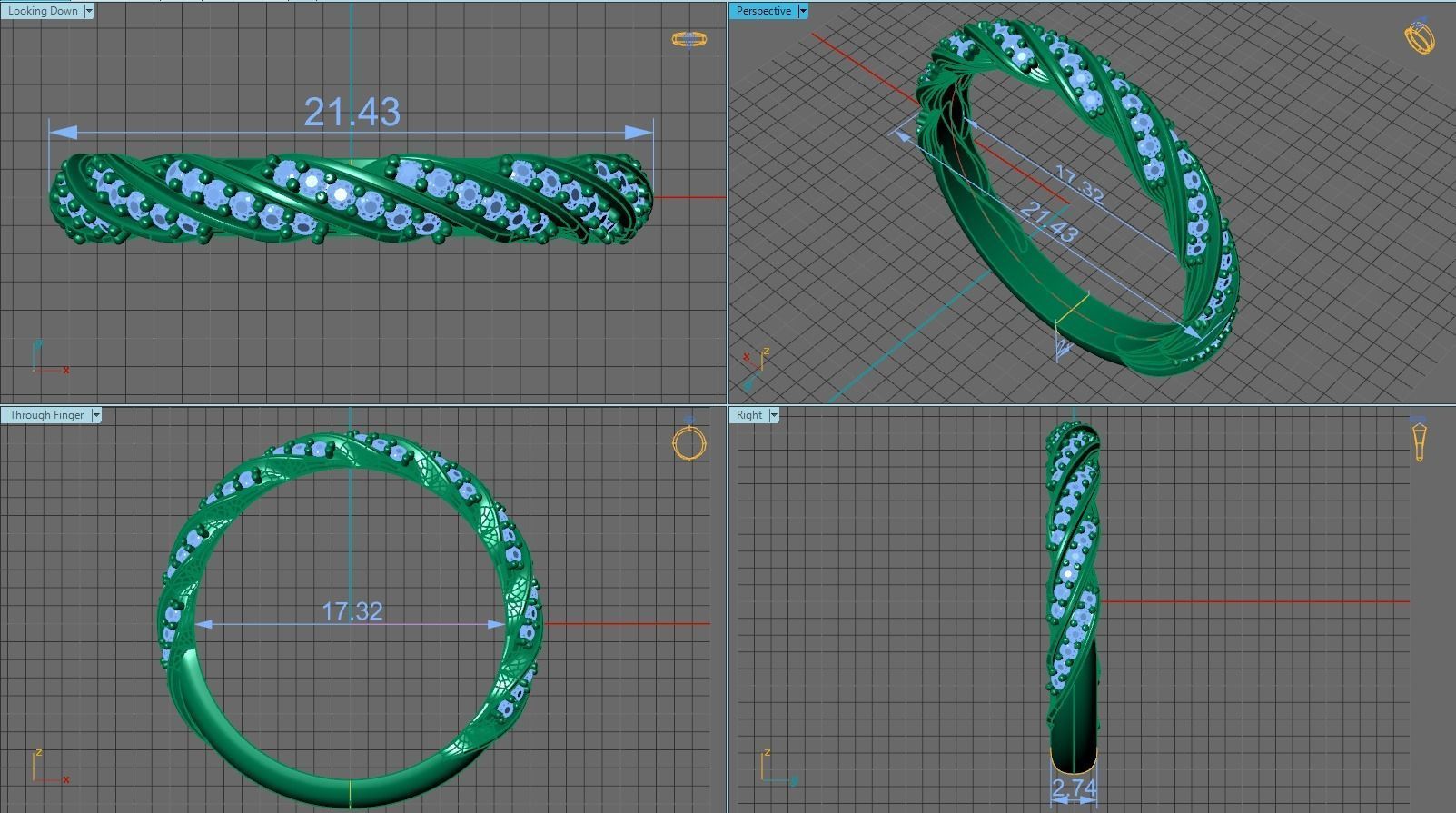Open the Right viewport dropdown arrow
The height and width of the screenshot is (813, 1456).
point(774,415)
